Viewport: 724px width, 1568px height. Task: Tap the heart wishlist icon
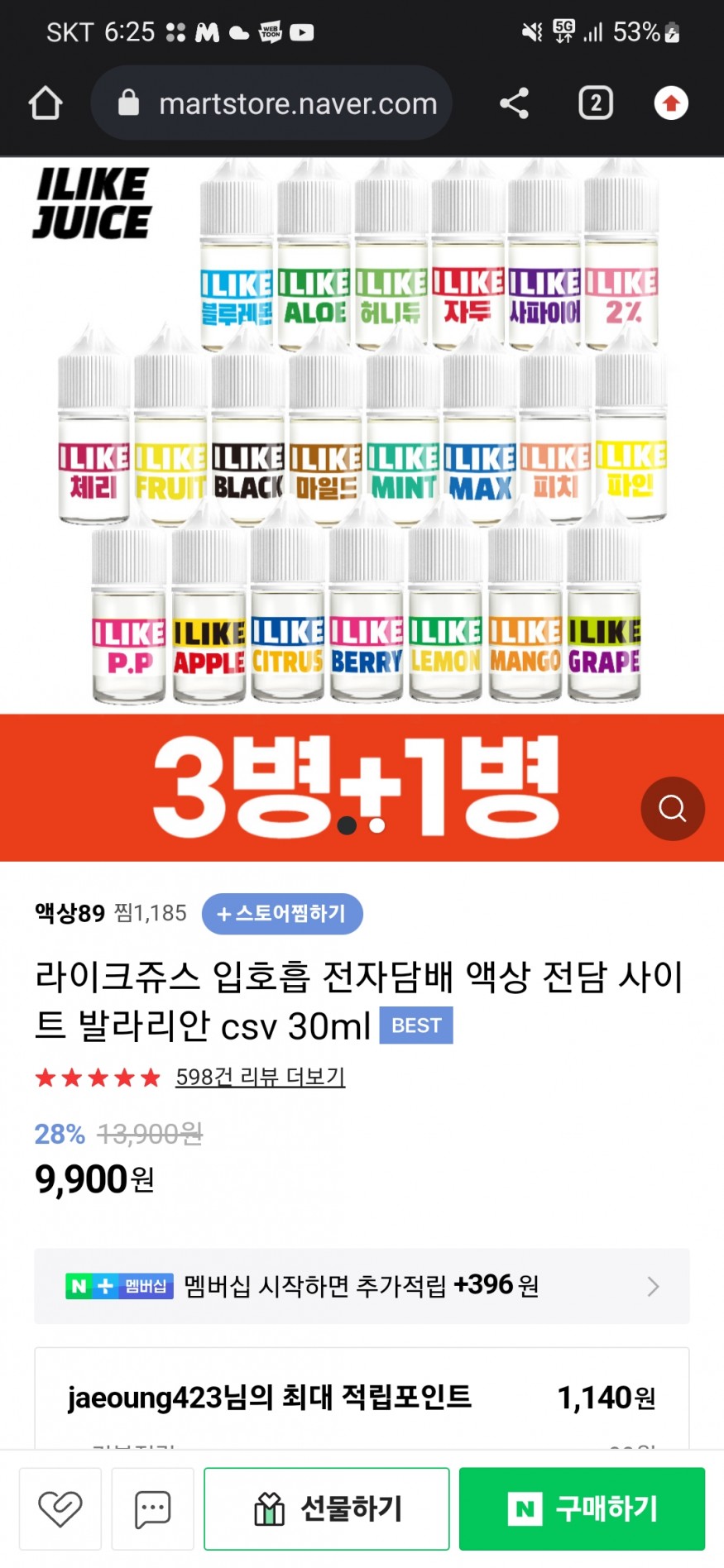[x=60, y=1508]
